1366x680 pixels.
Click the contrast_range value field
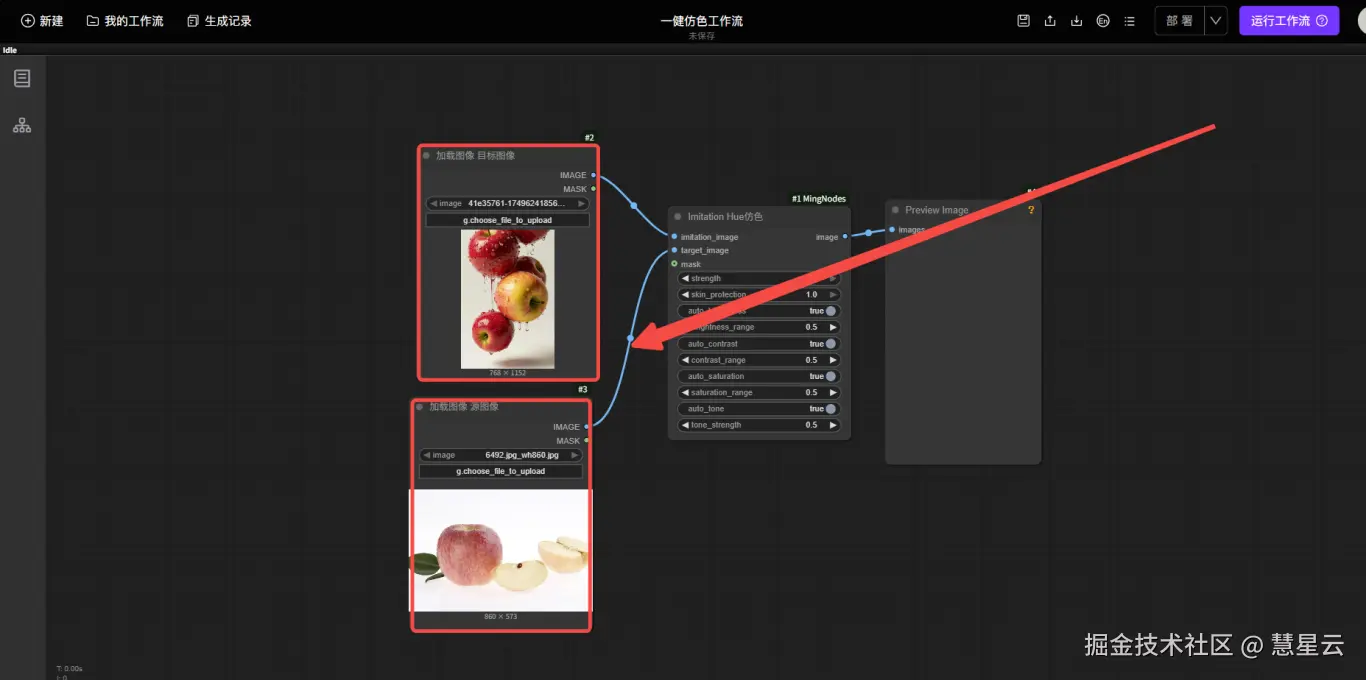[x=759, y=360]
